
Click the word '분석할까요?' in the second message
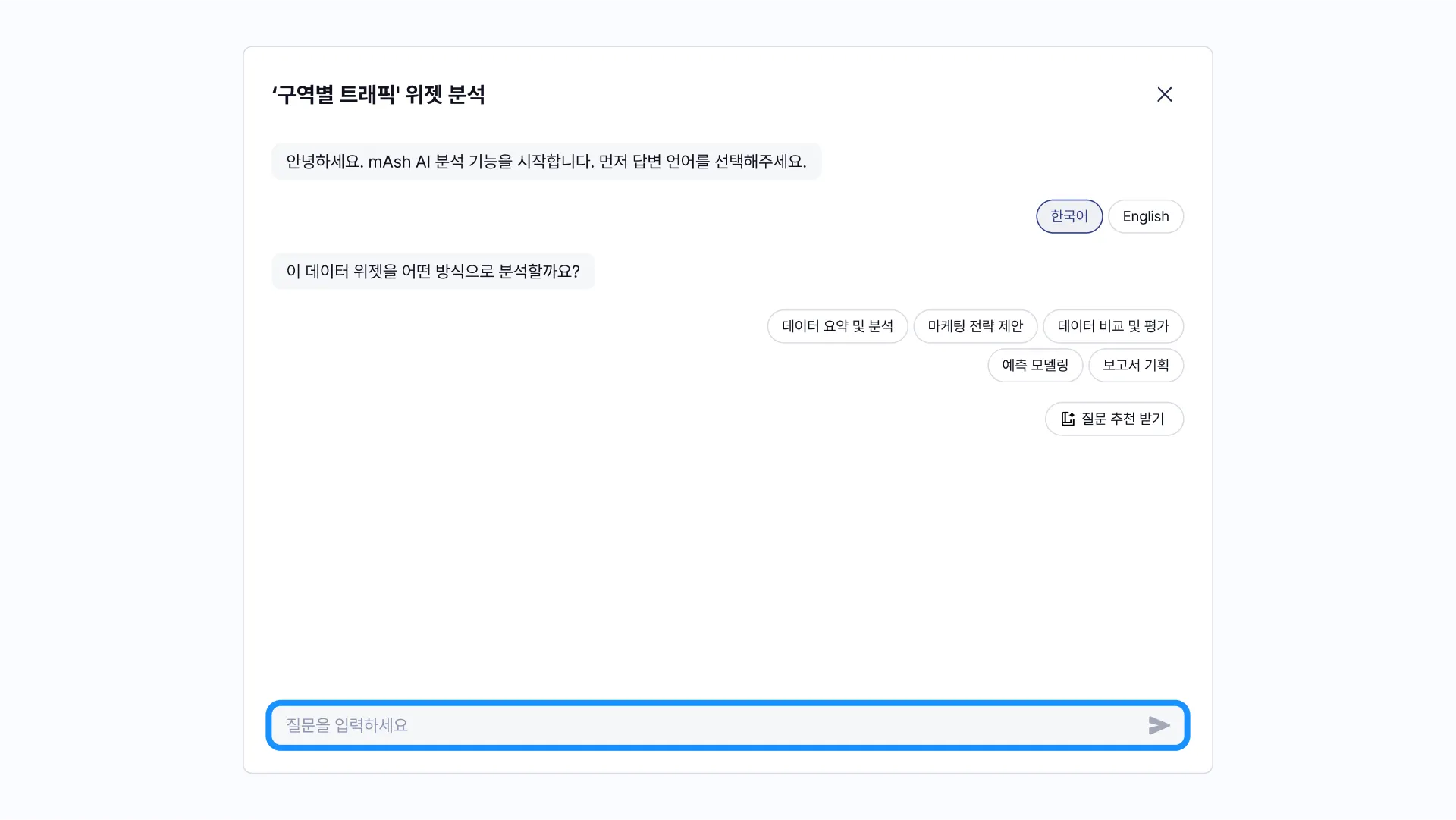pos(538,272)
